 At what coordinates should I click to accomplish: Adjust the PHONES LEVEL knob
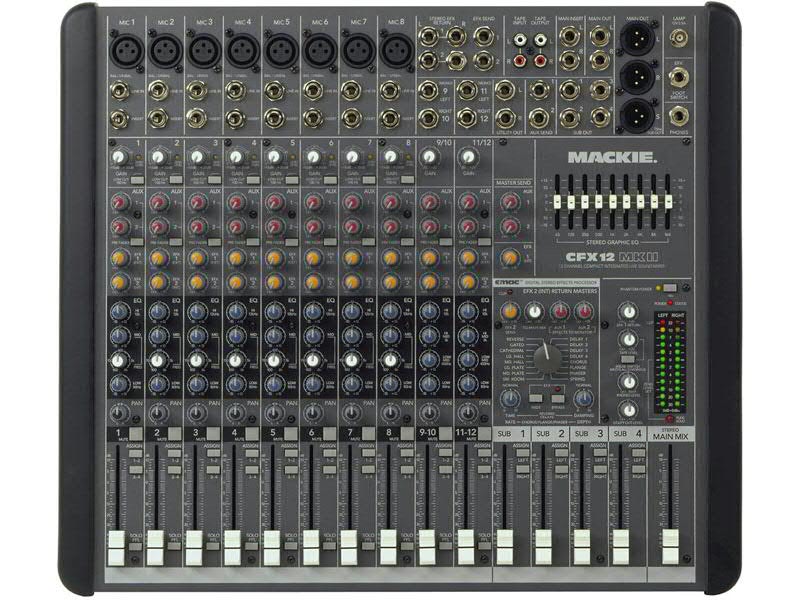coord(628,383)
